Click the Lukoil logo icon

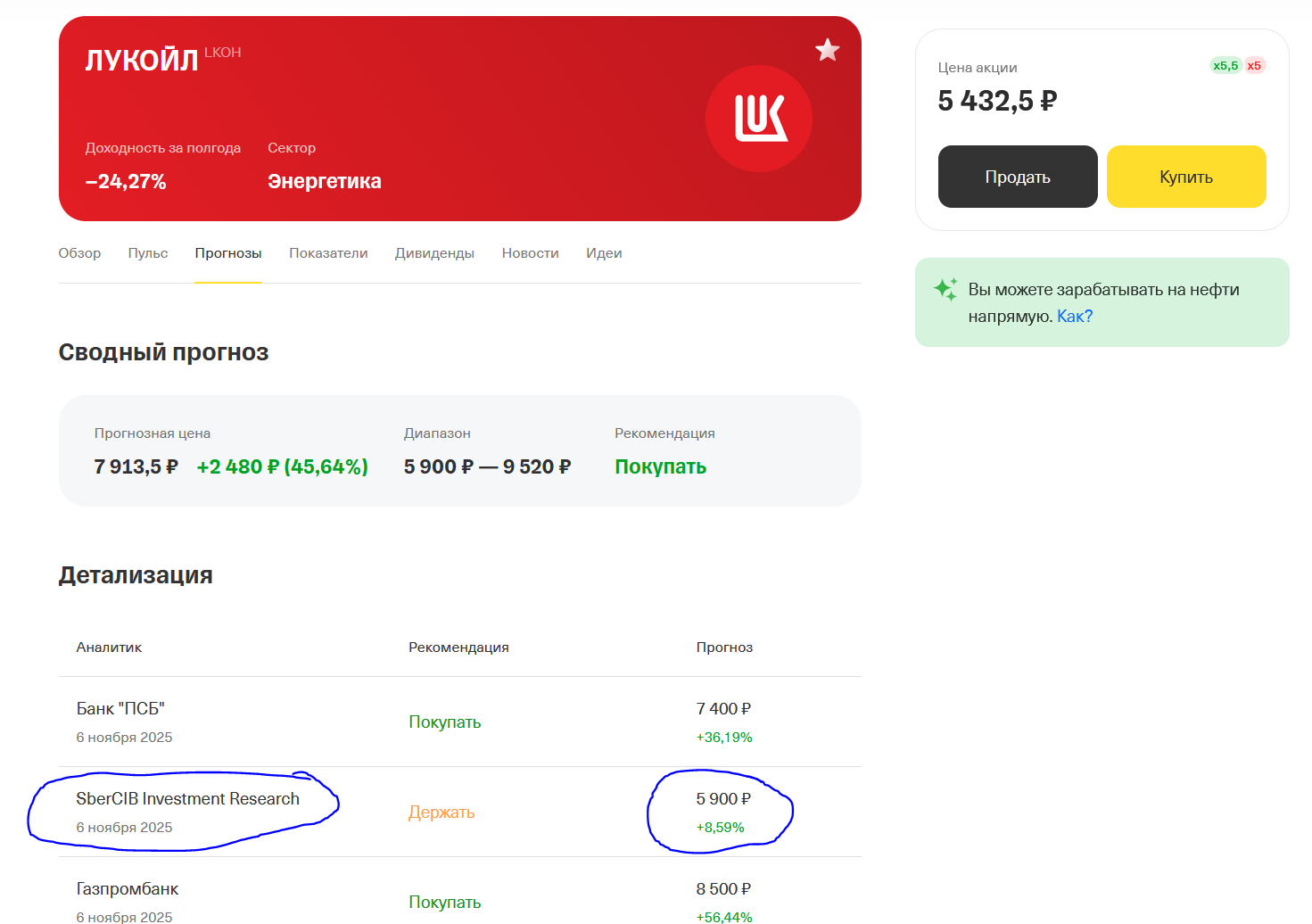(x=759, y=119)
